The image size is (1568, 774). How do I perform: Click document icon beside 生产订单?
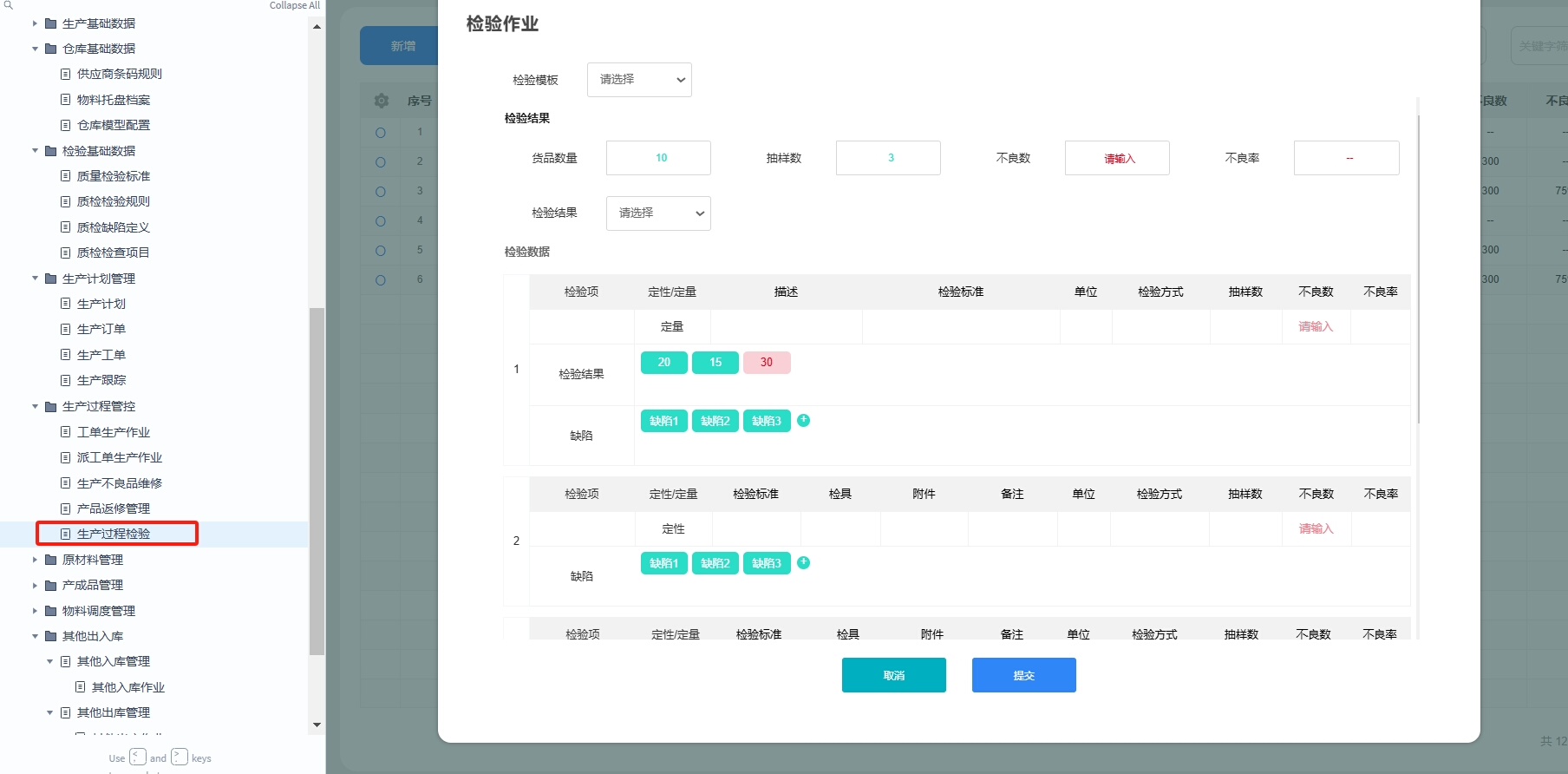coord(66,329)
